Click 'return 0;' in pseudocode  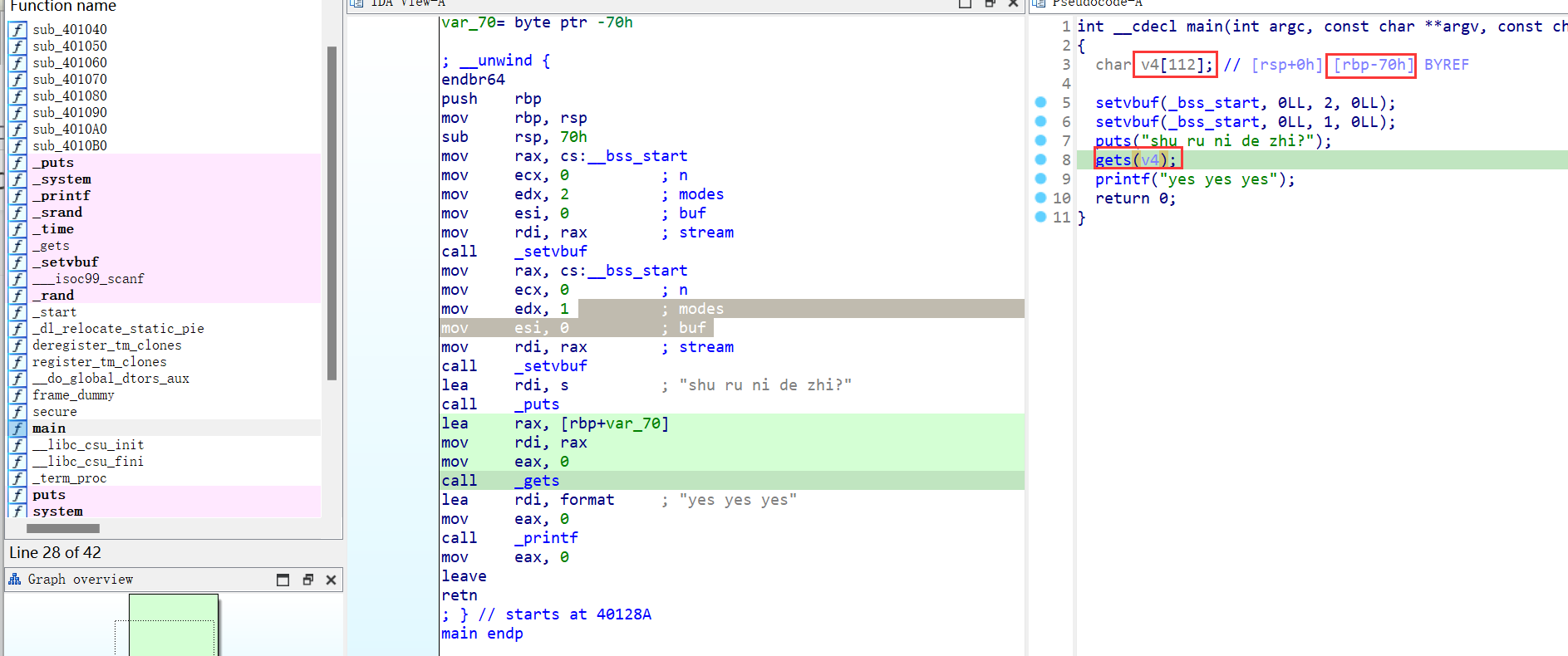(1135, 198)
